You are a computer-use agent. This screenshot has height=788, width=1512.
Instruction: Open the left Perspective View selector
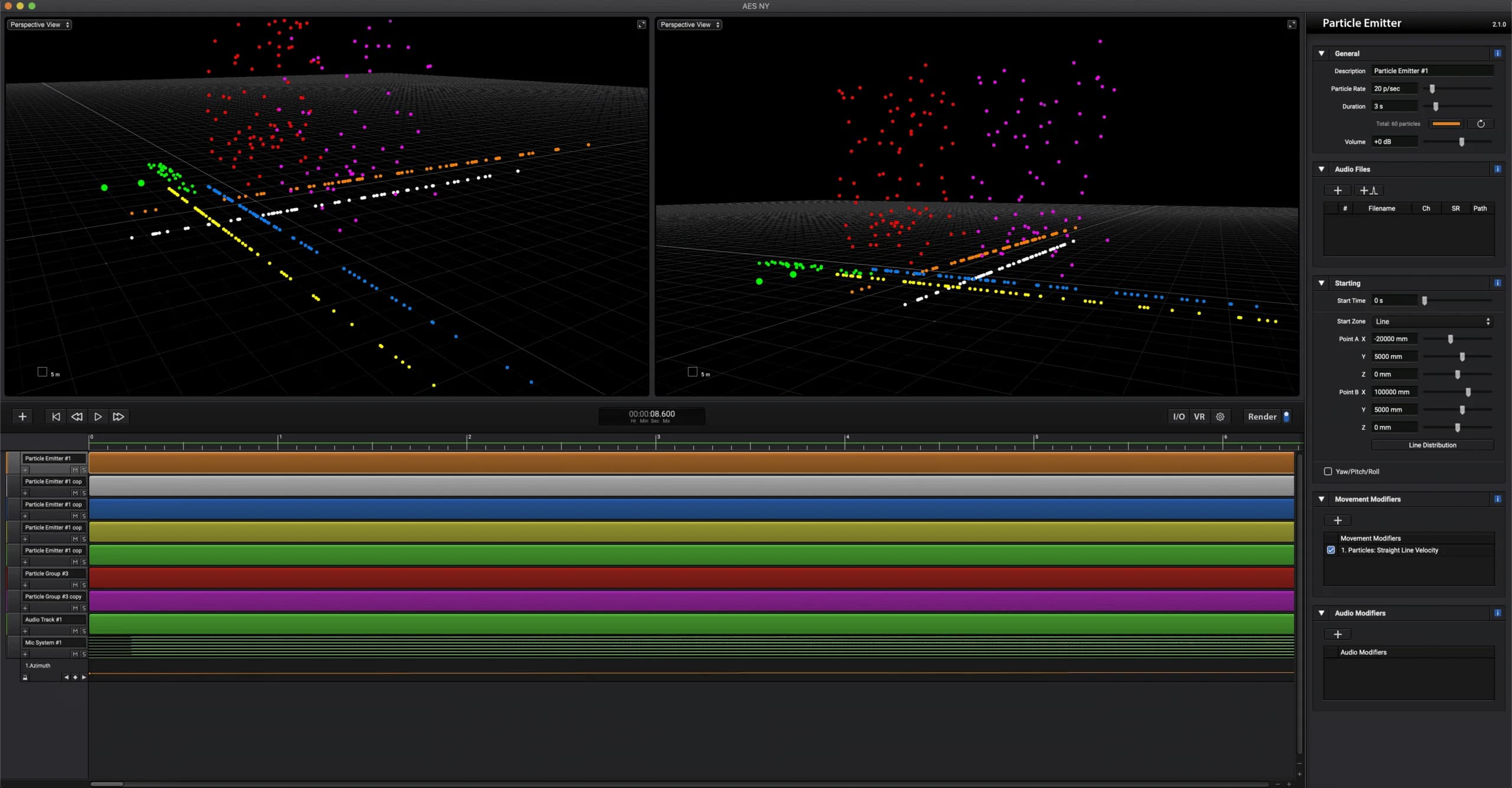click(x=38, y=25)
